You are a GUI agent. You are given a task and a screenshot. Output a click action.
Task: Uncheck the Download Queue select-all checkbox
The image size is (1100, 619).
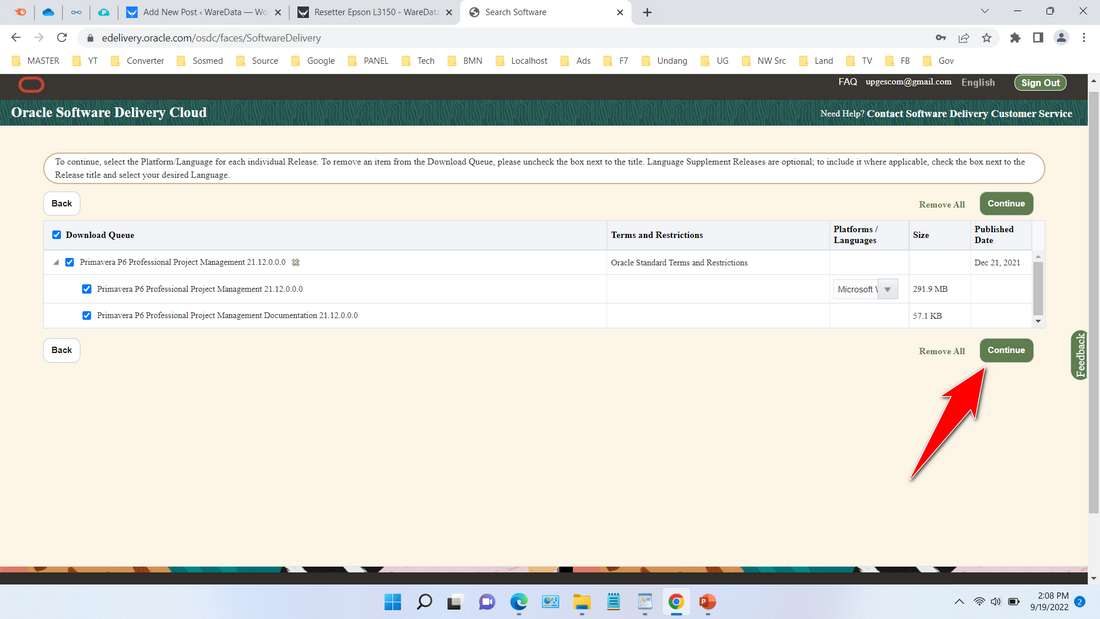pyautogui.click(x=56, y=235)
